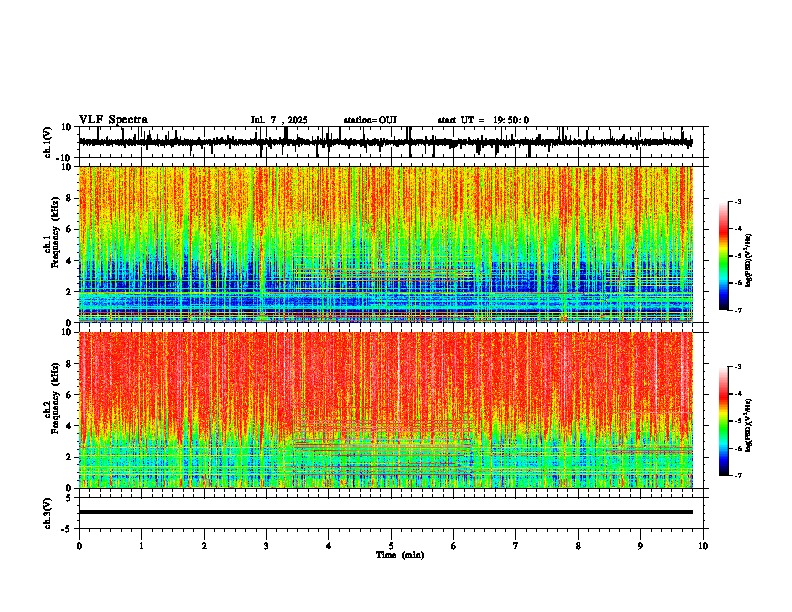Click the "6" kHz tick on ch.1 frequency axis
Screen dimensions: 792x612
pos(70,230)
